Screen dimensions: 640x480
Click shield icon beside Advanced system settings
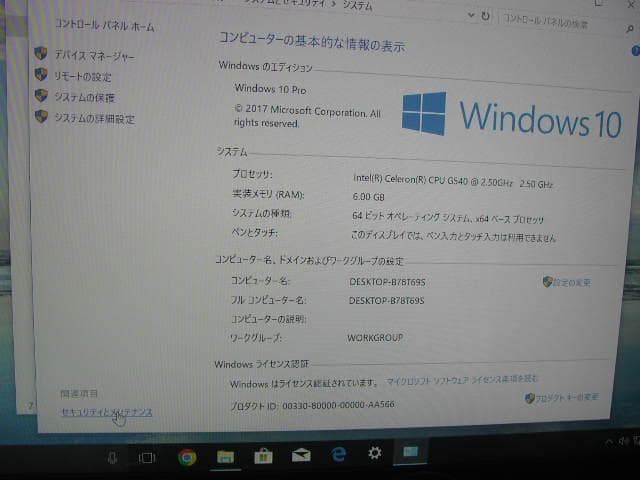(41, 116)
